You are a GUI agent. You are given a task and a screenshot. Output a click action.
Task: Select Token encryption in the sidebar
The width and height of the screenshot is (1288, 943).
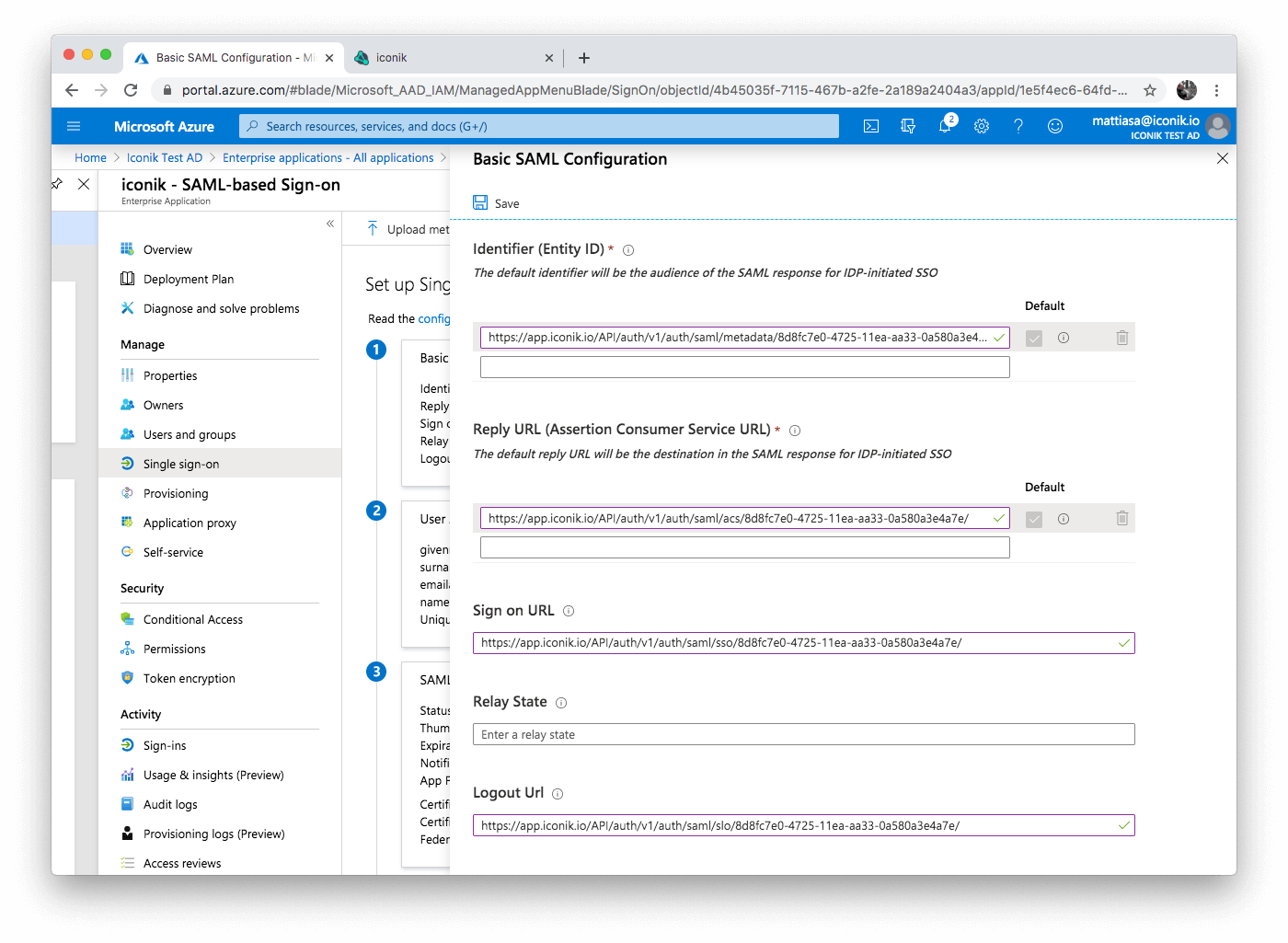point(189,678)
